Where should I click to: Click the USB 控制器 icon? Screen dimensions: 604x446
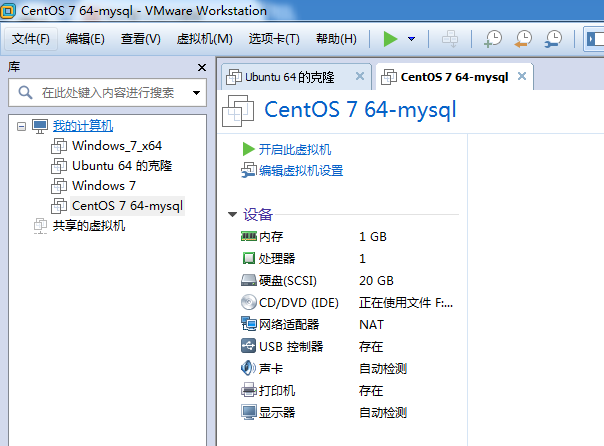coord(248,346)
